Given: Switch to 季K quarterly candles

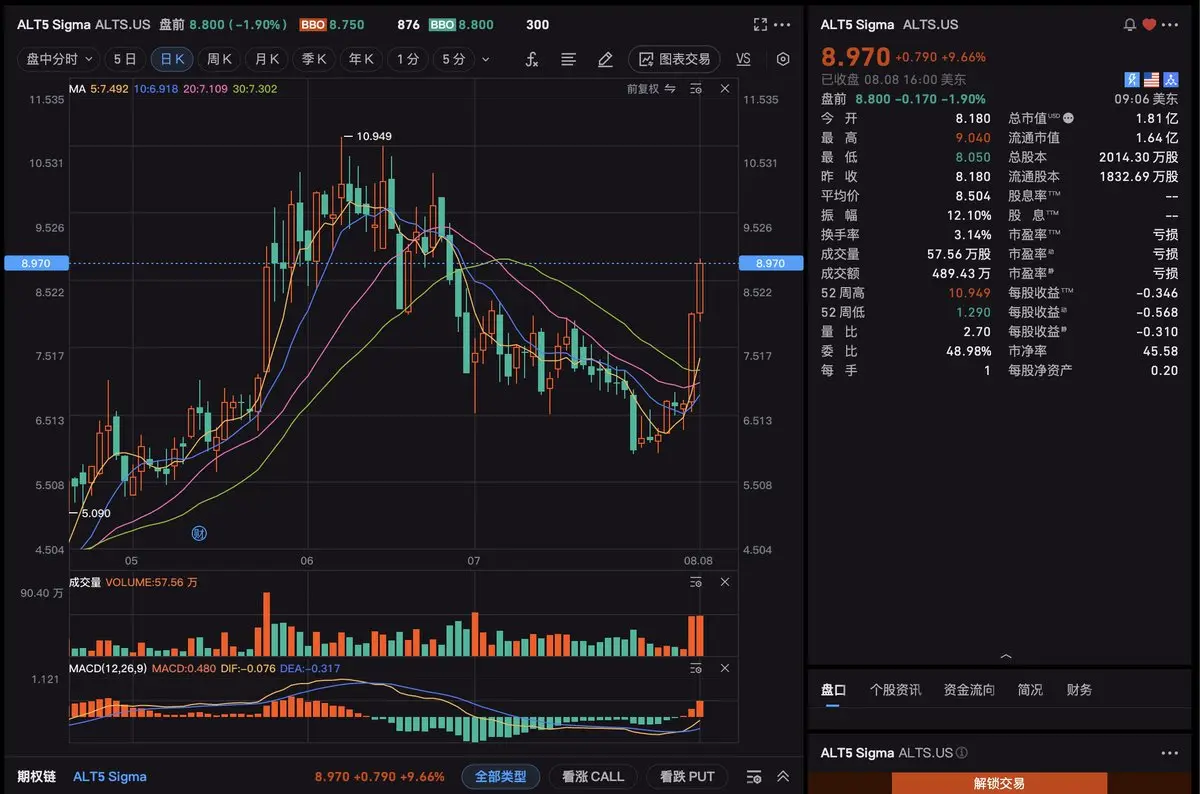Looking at the screenshot, I should [314, 59].
